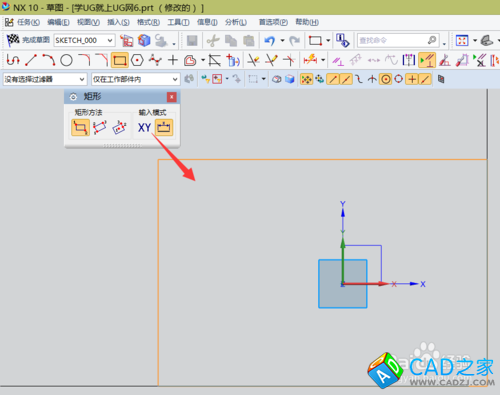Click the Cut scissors icon
The height and width of the screenshot is (395, 500).
click(212, 41)
